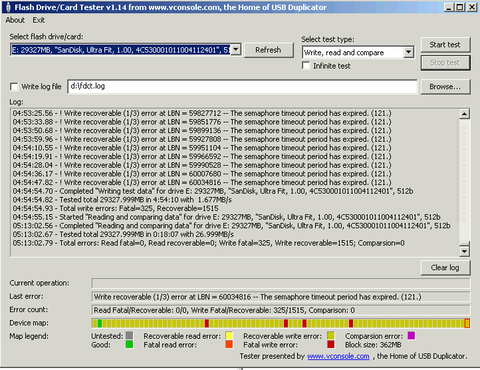Open the About menu
480x370 pixels.
point(15,20)
